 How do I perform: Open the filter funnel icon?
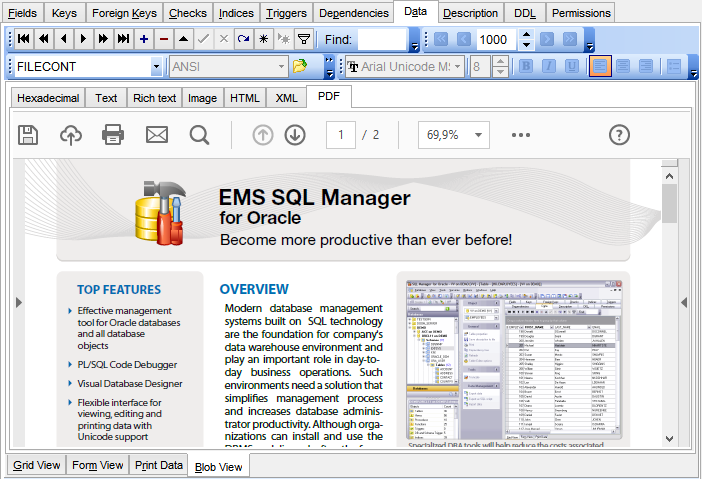[304, 39]
